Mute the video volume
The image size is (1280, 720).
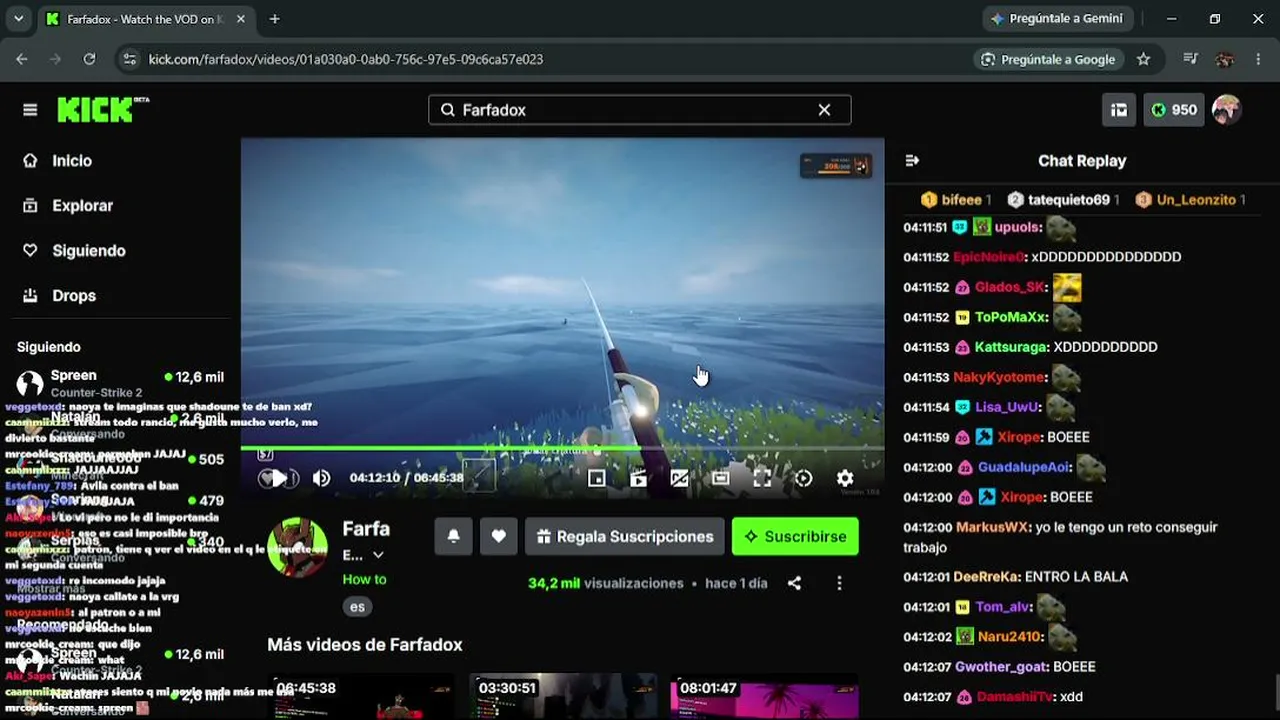click(321, 478)
